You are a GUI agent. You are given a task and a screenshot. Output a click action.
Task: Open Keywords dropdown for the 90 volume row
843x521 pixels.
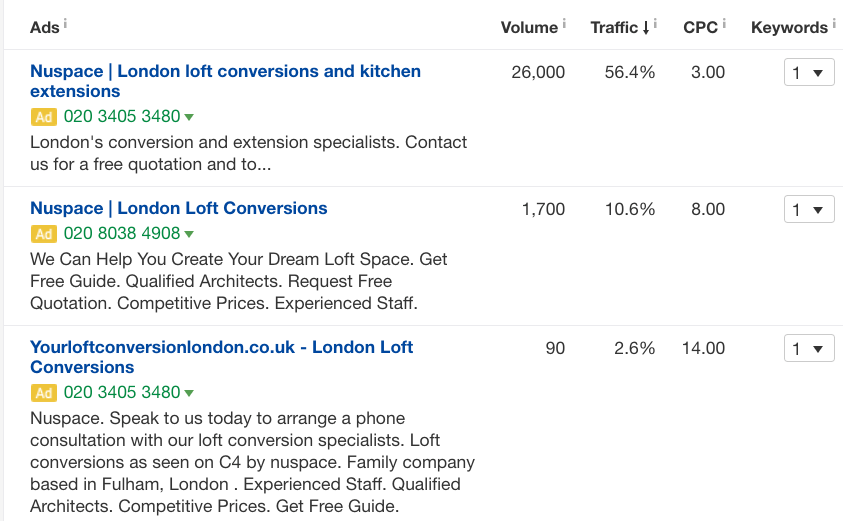coord(808,349)
